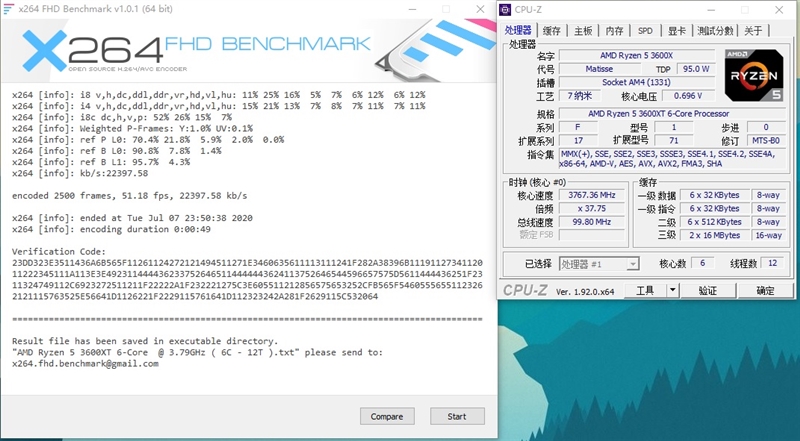Click the x264.fhd.benchmark@gmail.com address text

click(x=85, y=363)
